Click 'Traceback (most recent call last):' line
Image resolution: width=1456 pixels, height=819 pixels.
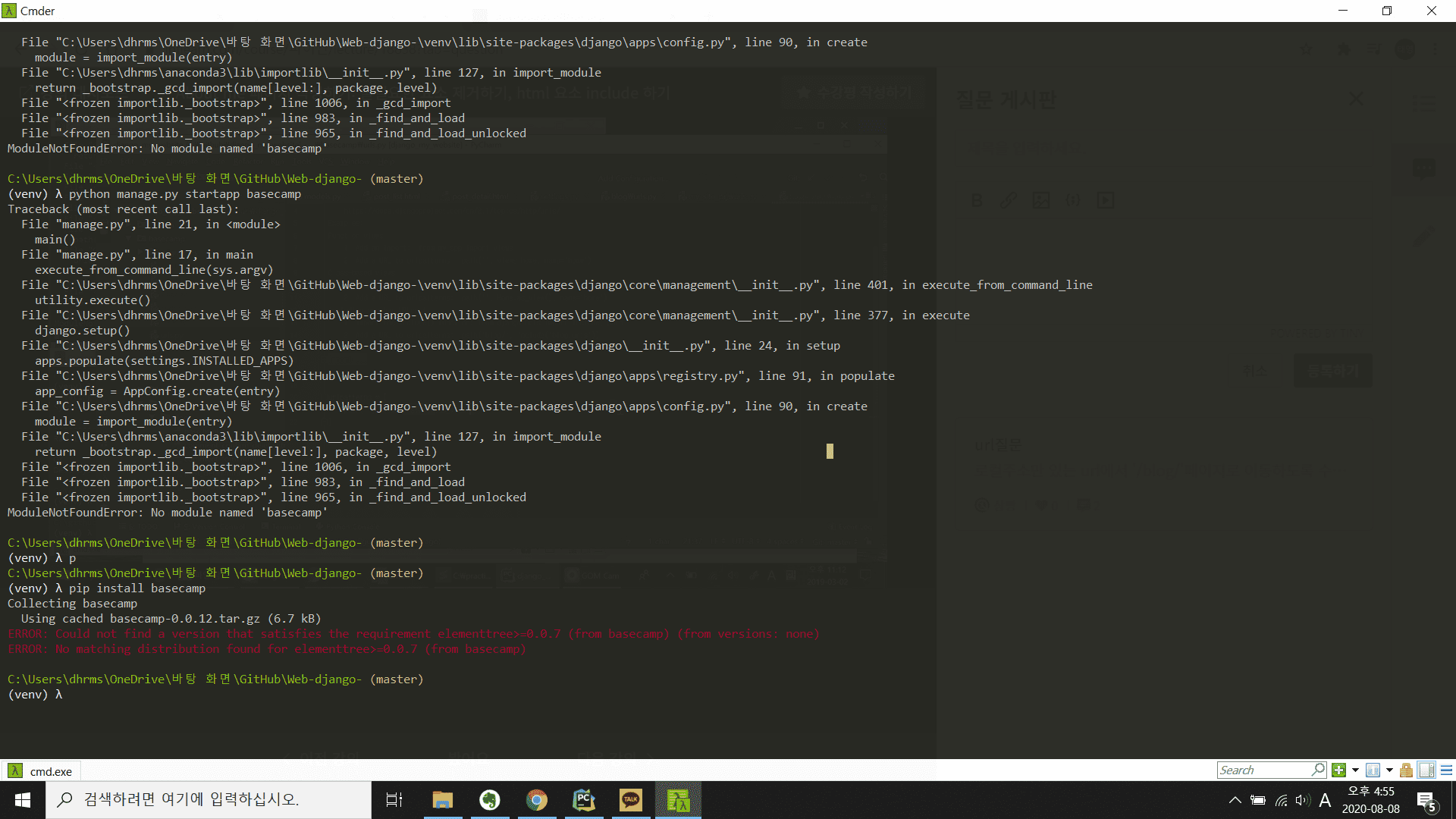click(x=124, y=209)
